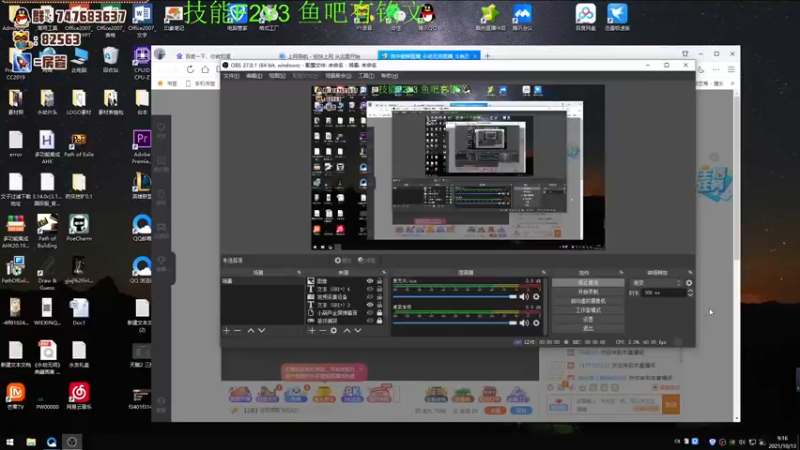Open CPUID CPU-Z desktop shortcut
Screen dimensions: 800x450
(142, 63)
